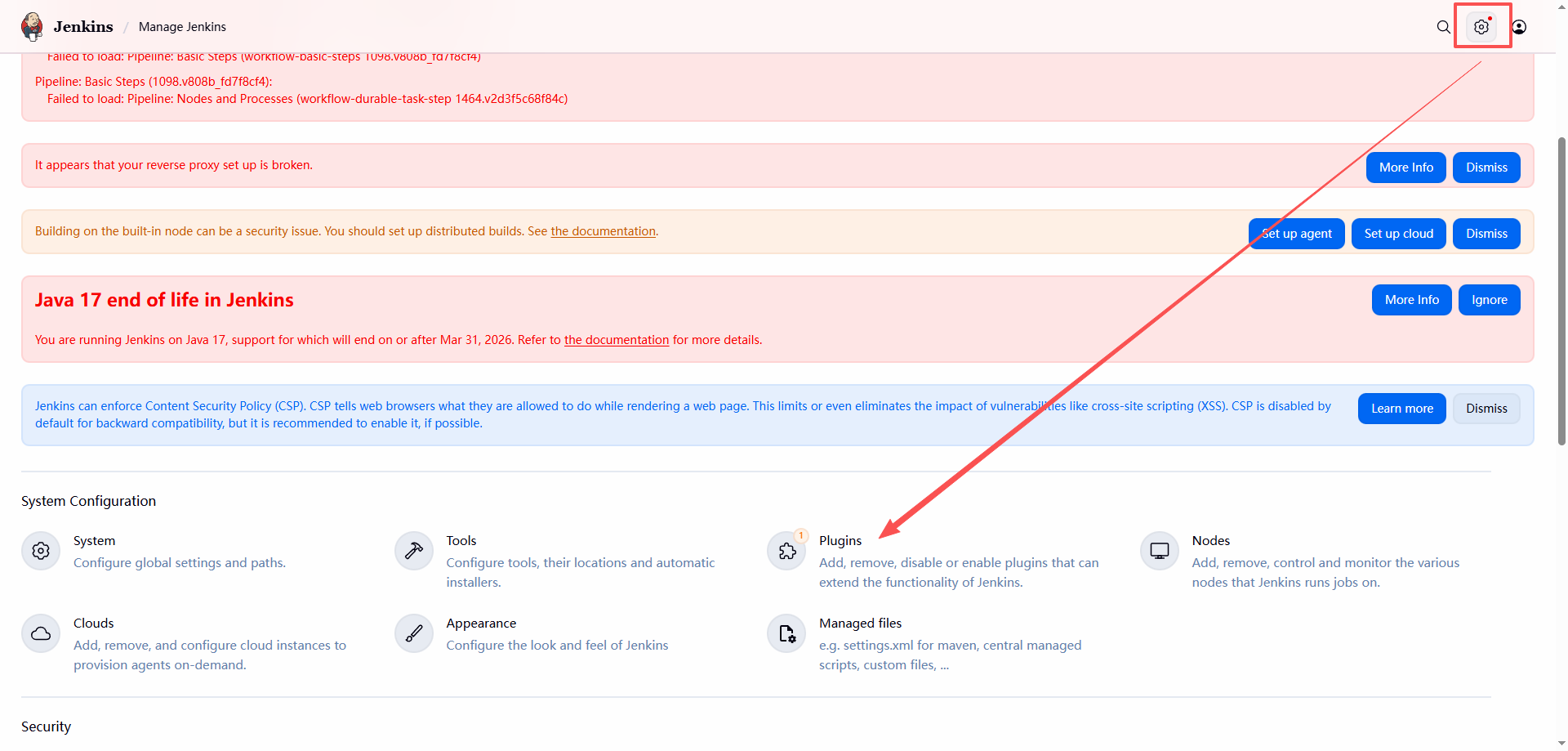The height and width of the screenshot is (751, 1568).
Task: Click the System gear icon
Action: 41,551
